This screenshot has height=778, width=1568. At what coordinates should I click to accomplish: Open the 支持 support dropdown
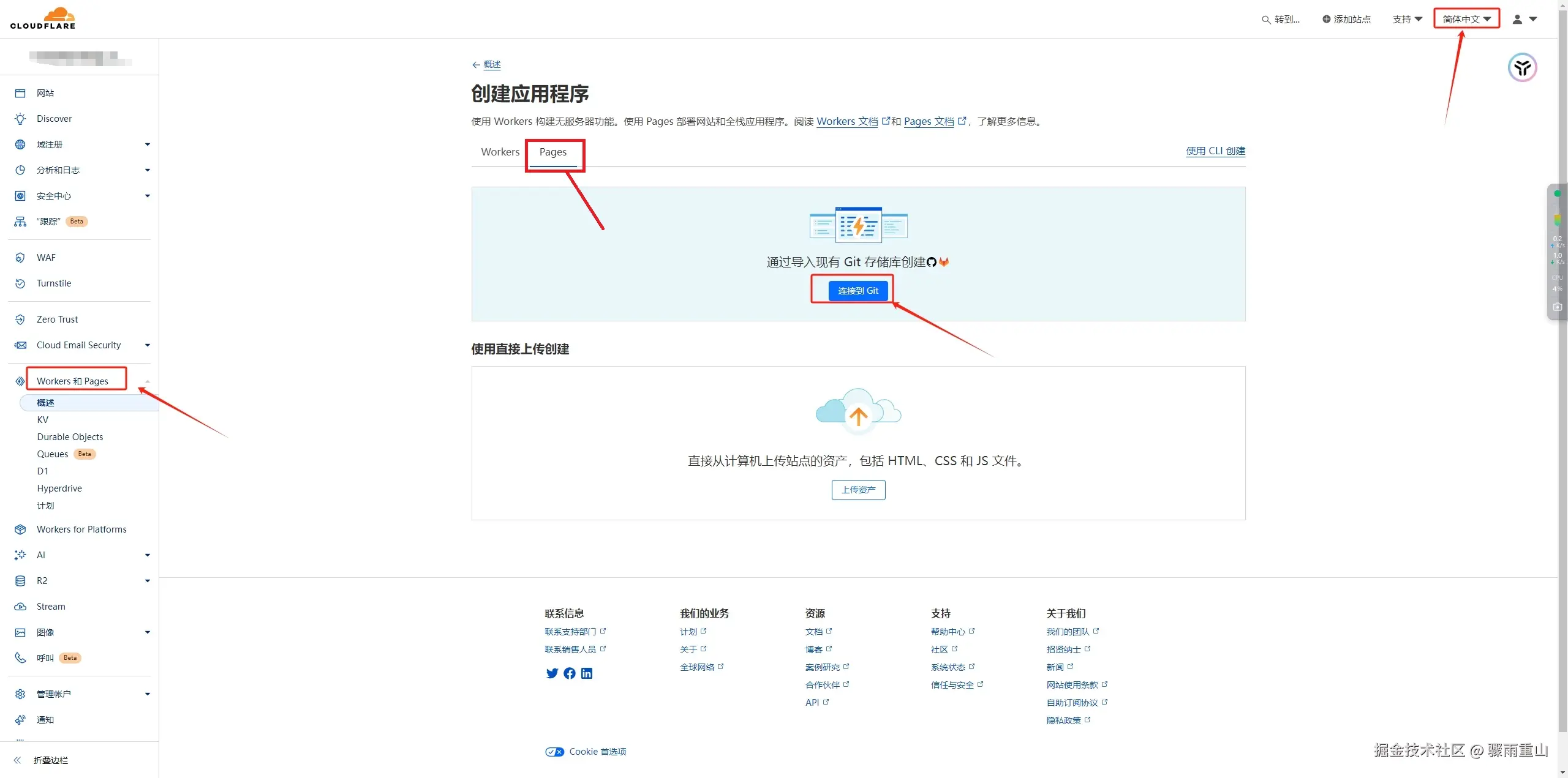tap(1407, 19)
